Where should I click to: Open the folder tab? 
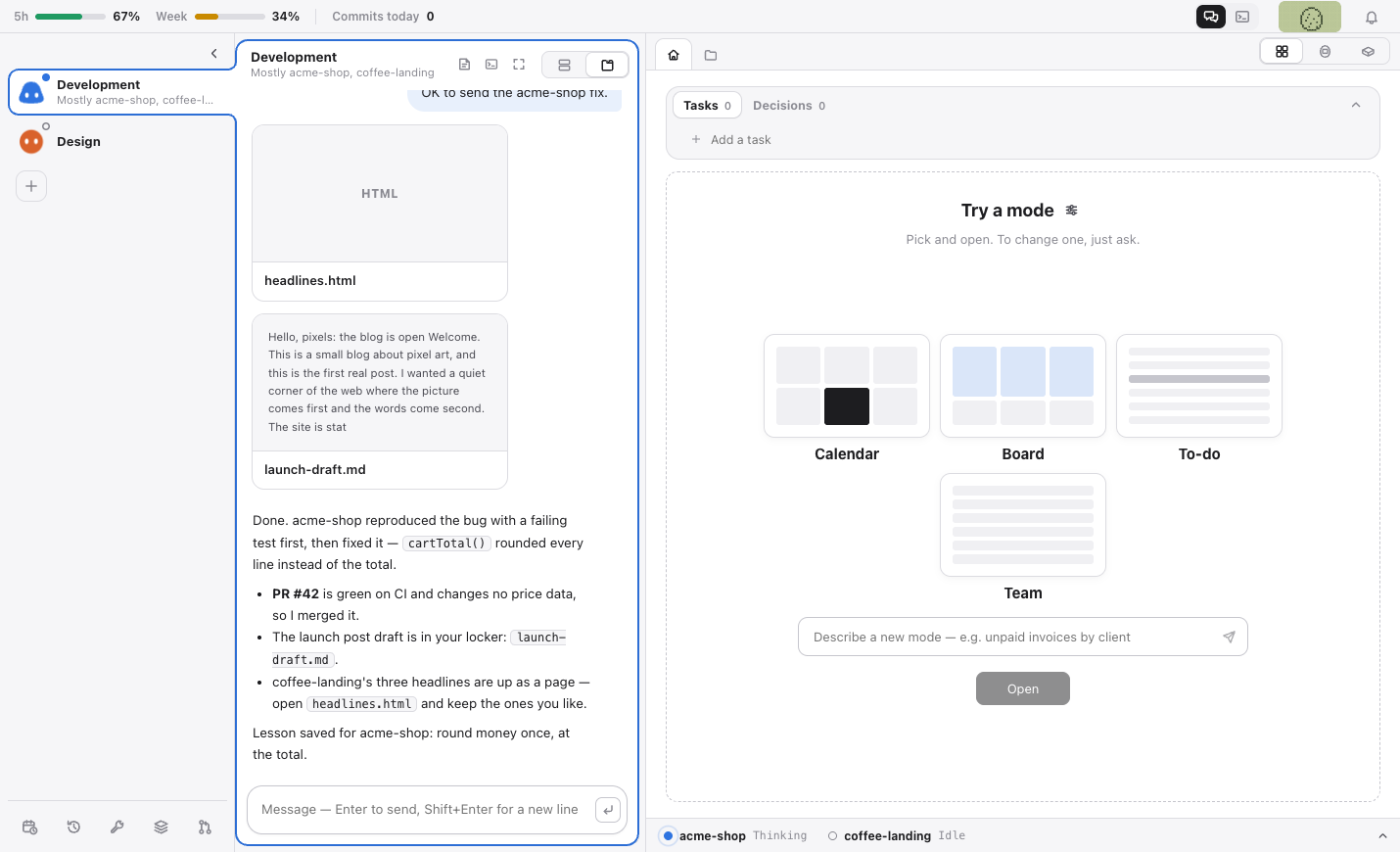click(711, 55)
